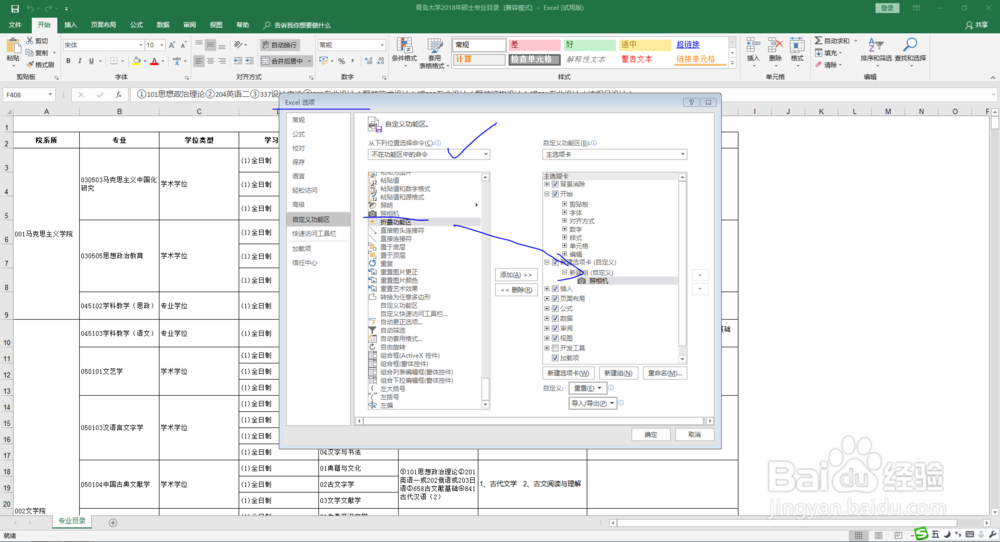1000x542 pixels.
Task: Click the 新建组(N) button
Action: tap(618, 373)
